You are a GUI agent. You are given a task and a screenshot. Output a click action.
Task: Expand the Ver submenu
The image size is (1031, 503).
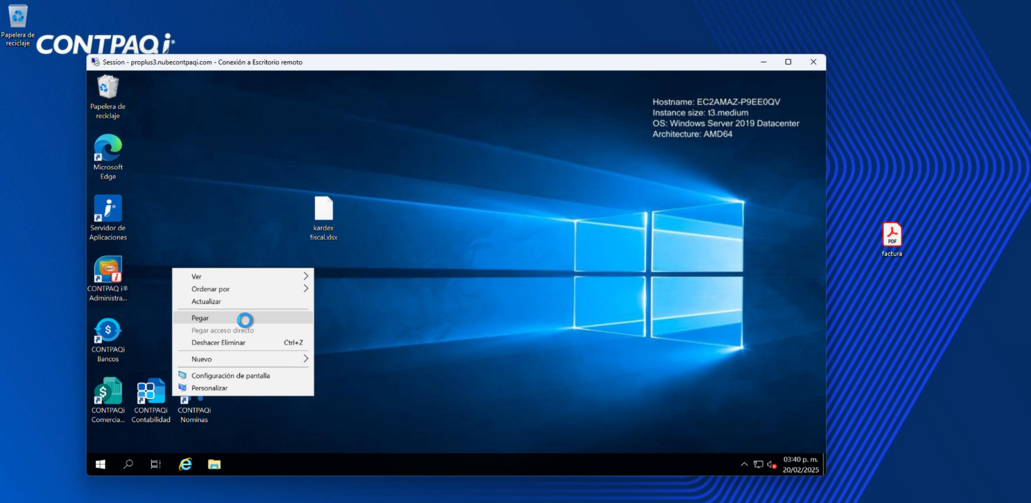[x=243, y=276]
